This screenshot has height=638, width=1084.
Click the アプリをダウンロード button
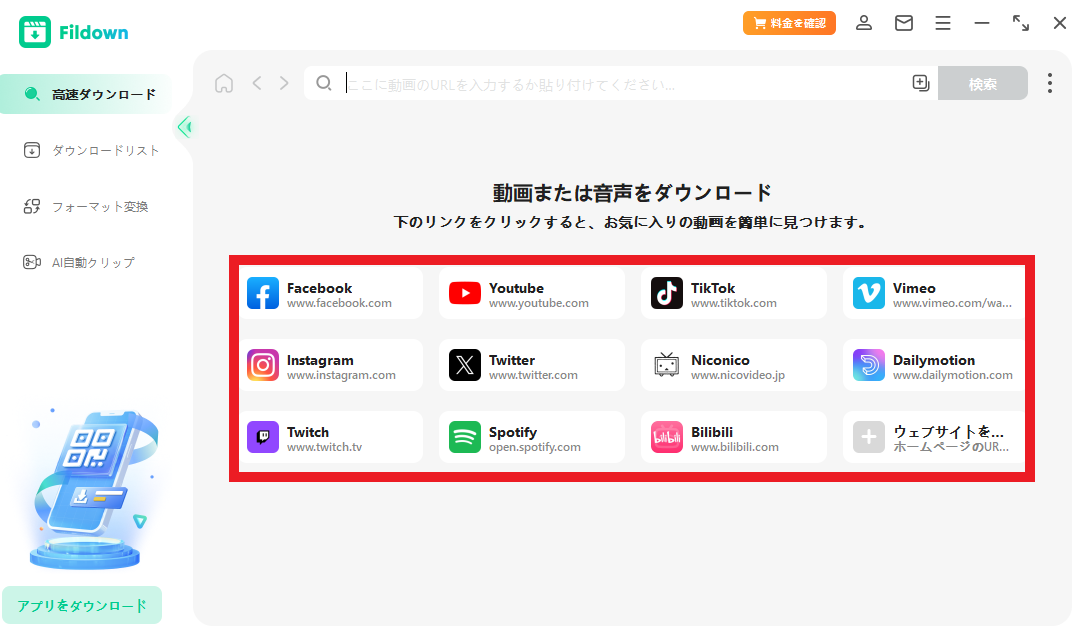82,605
